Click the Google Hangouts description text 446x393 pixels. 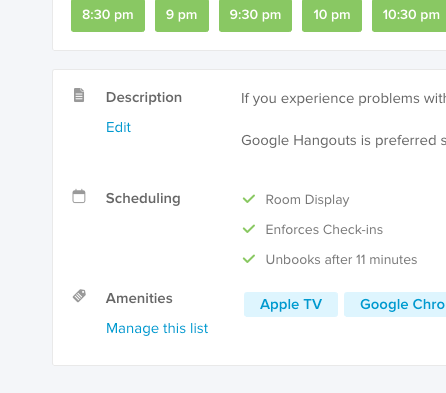point(343,141)
